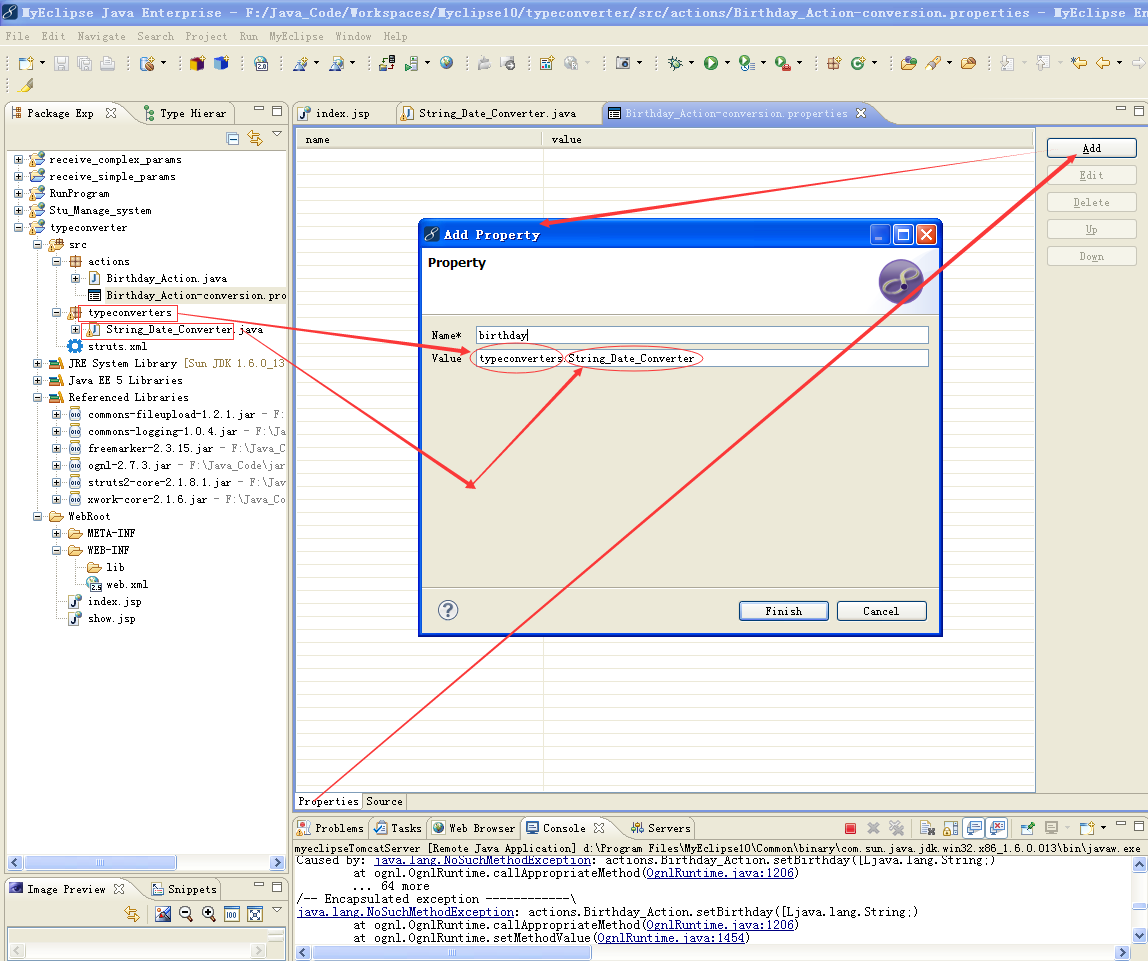Click the screenshot camera toolbar icon
Viewport: 1148px width, 961px height.
click(x=623, y=64)
